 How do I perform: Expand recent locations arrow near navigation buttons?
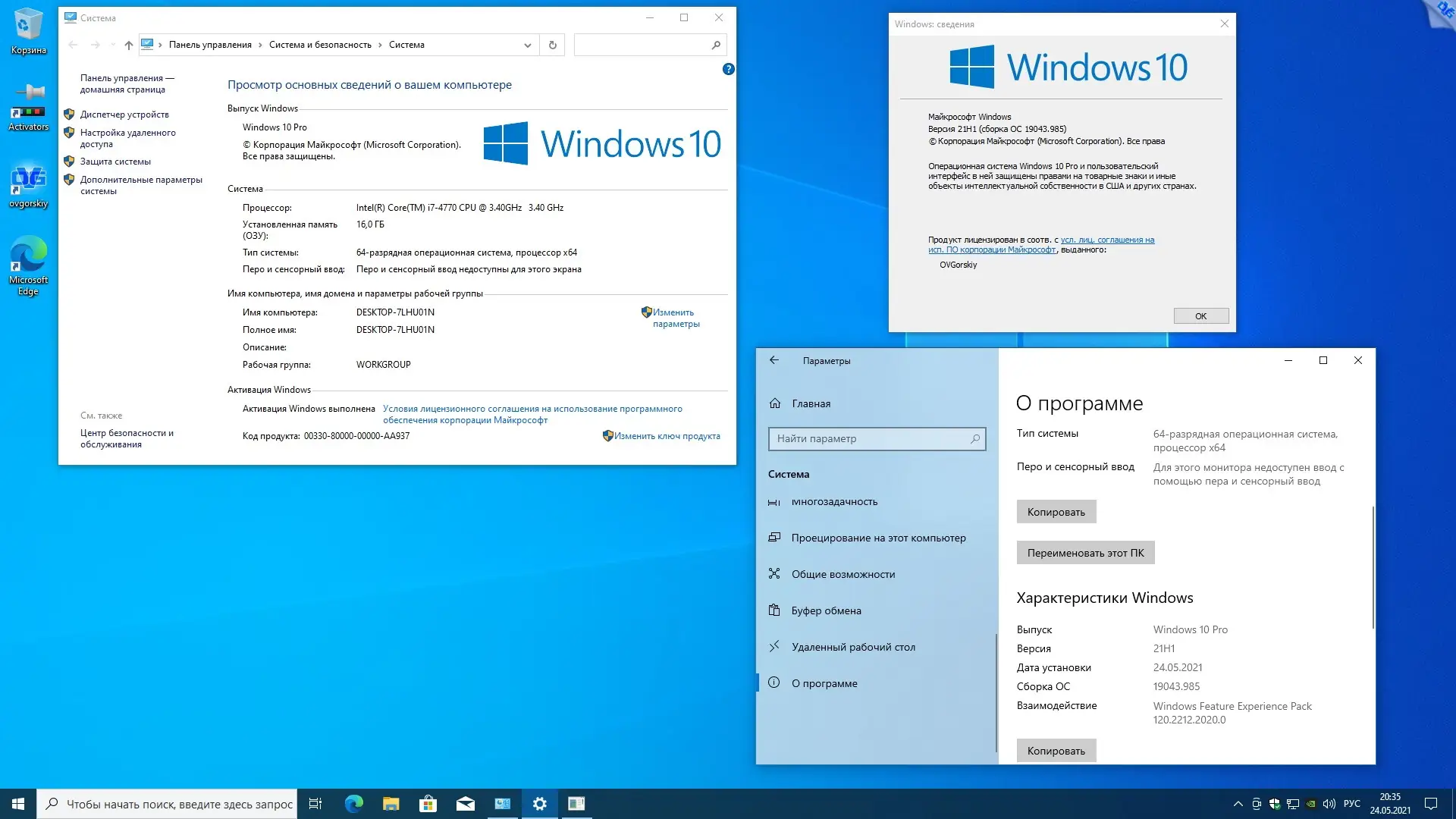(113, 45)
